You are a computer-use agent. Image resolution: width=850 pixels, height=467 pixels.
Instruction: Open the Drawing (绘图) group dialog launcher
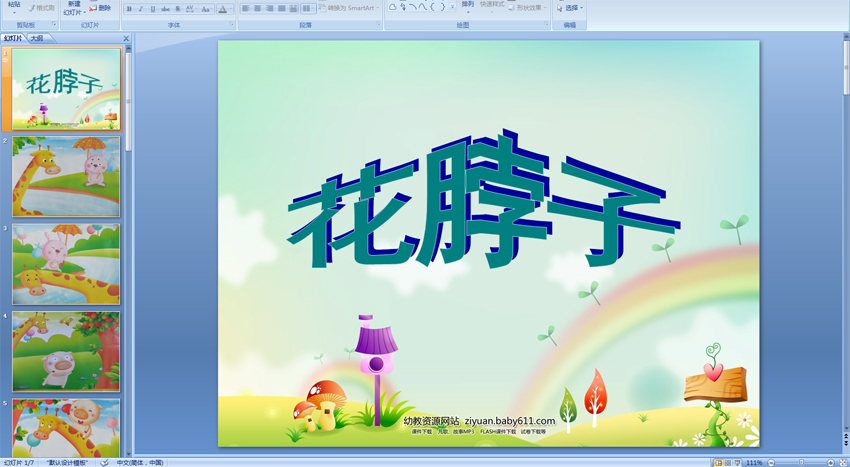(546, 25)
